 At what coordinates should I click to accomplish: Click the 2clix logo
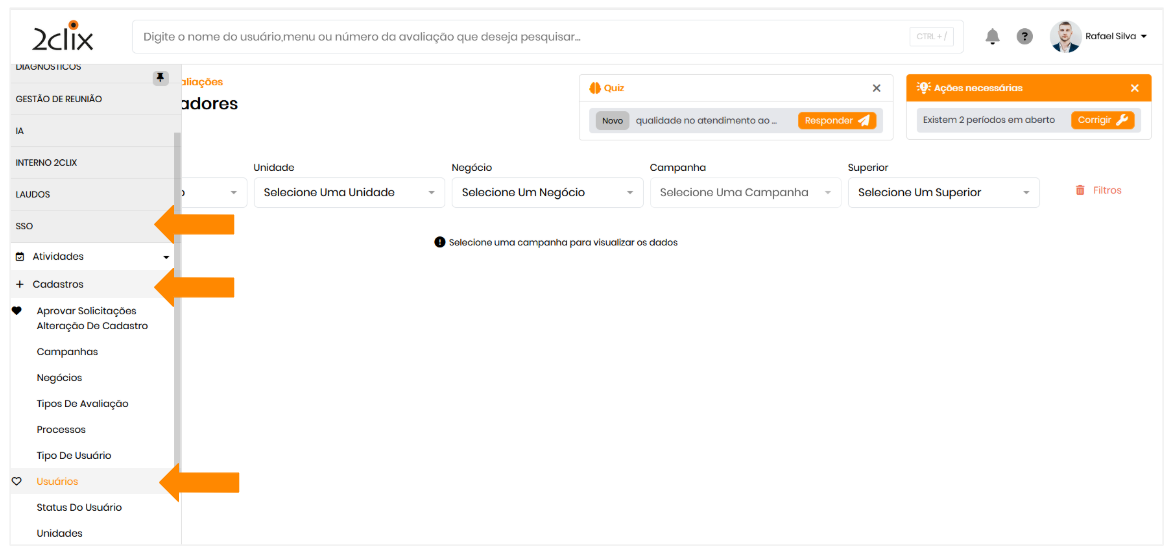pos(62,37)
